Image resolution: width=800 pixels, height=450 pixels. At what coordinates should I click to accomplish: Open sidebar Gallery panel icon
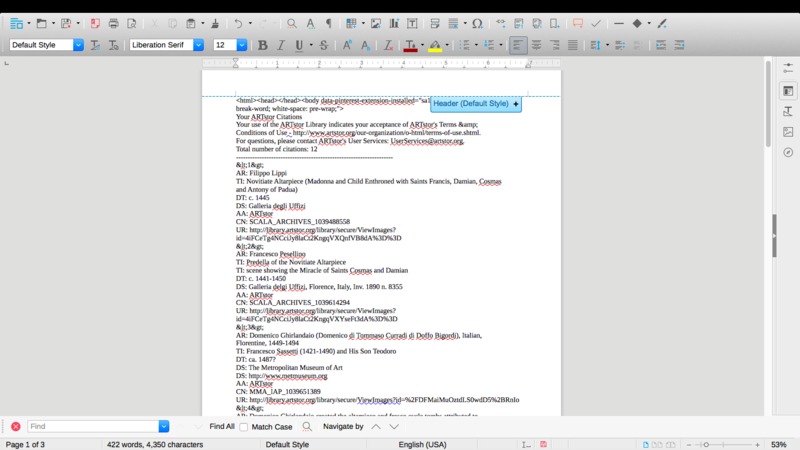pos(788,132)
